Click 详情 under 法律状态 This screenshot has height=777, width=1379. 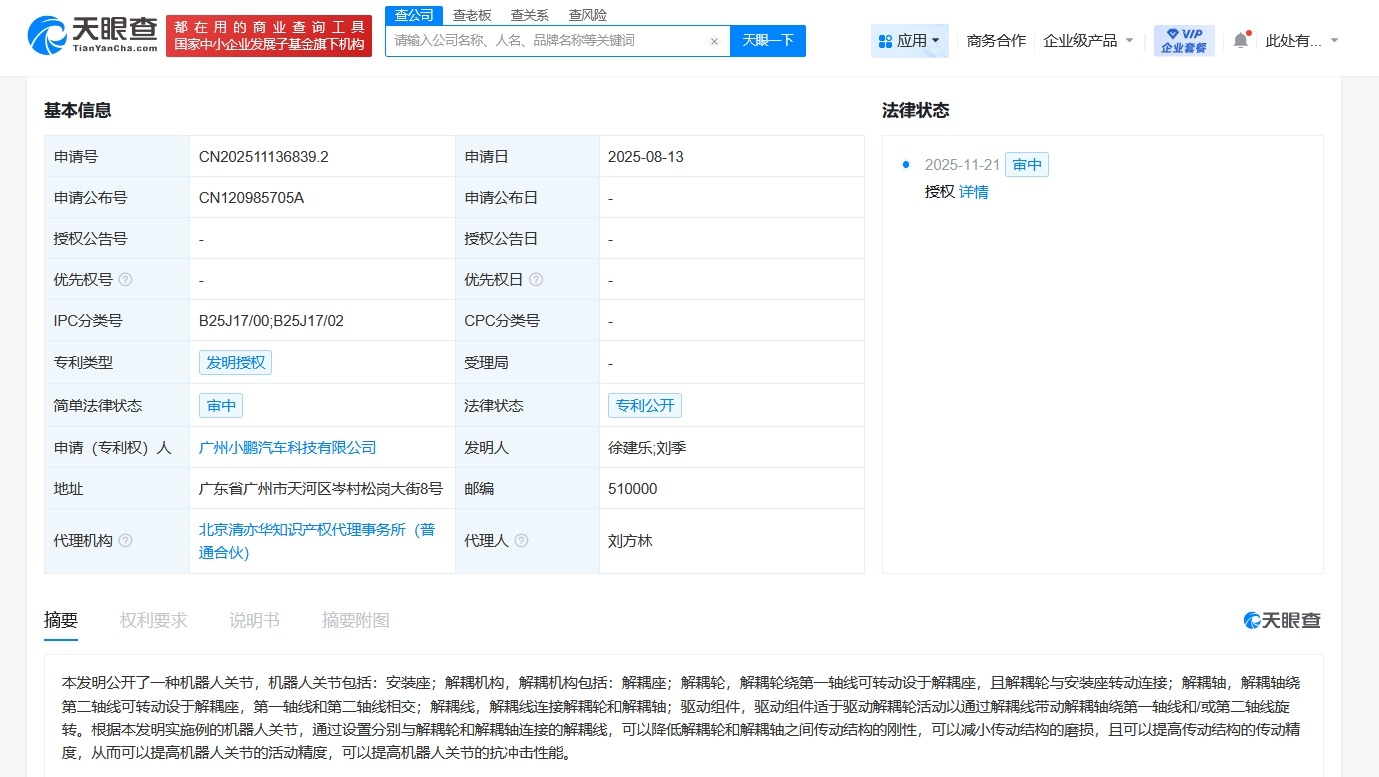click(x=974, y=191)
